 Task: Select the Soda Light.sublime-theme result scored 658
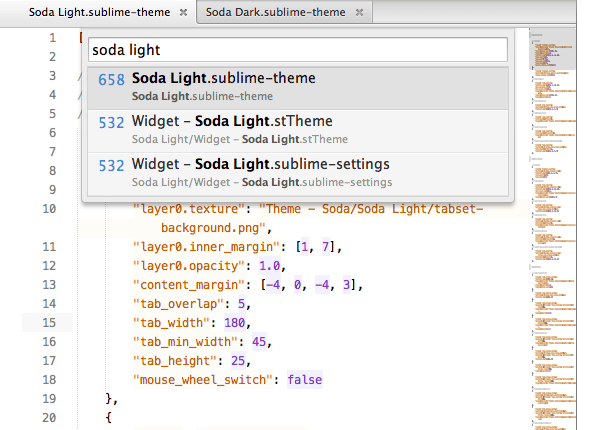(298, 86)
